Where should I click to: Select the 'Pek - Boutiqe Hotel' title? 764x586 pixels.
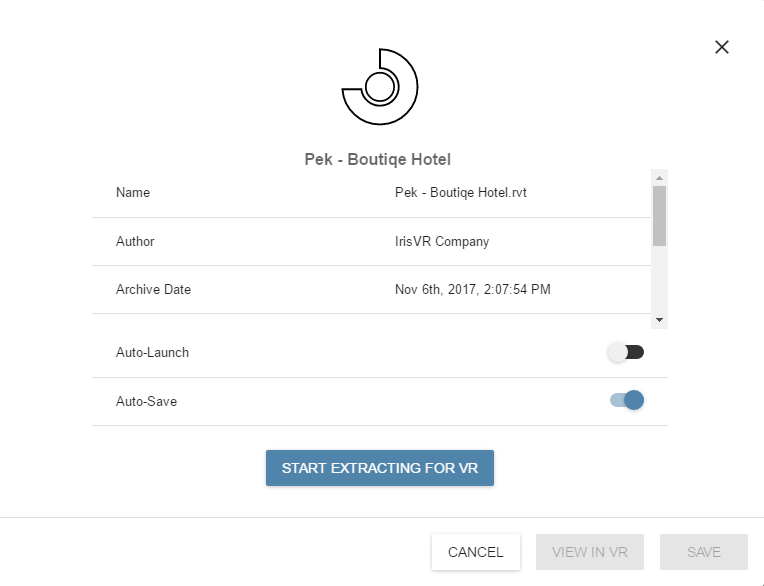378,159
